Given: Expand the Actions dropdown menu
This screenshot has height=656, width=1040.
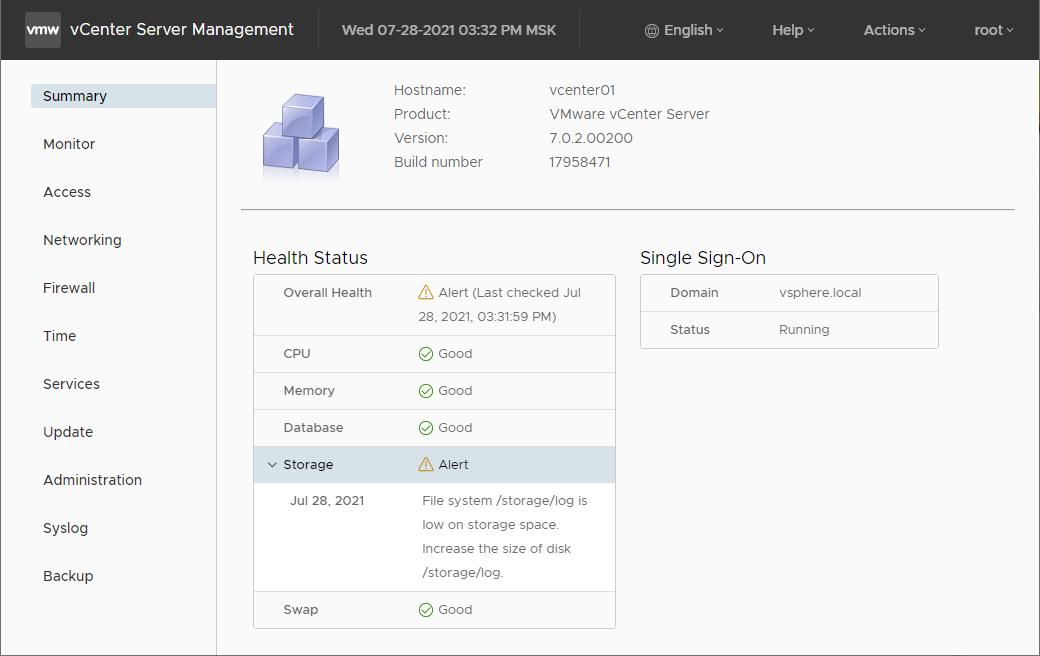Looking at the screenshot, I should [x=894, y=30].
